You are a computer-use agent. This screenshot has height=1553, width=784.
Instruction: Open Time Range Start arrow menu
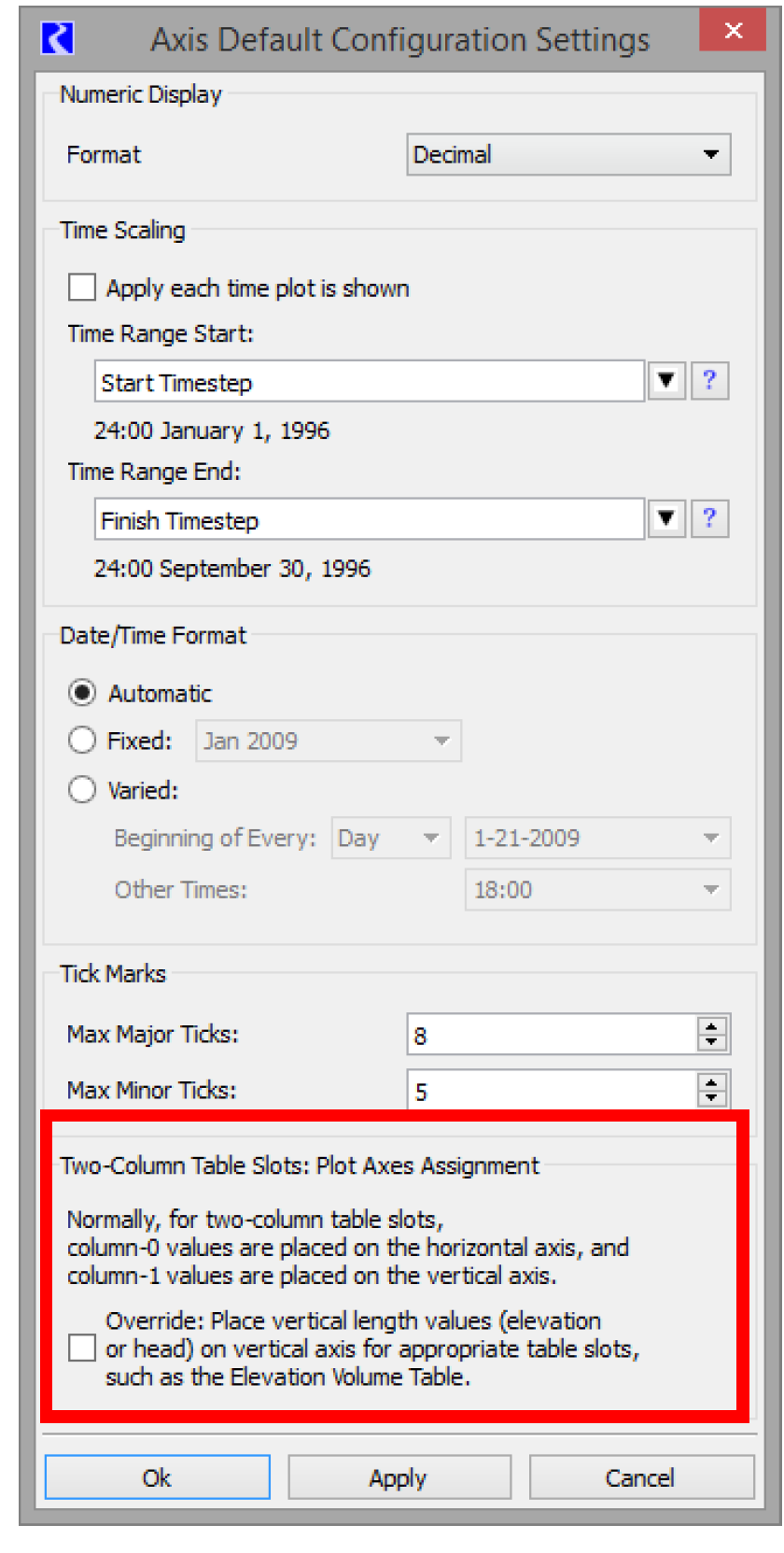click(x=666, y=381)
